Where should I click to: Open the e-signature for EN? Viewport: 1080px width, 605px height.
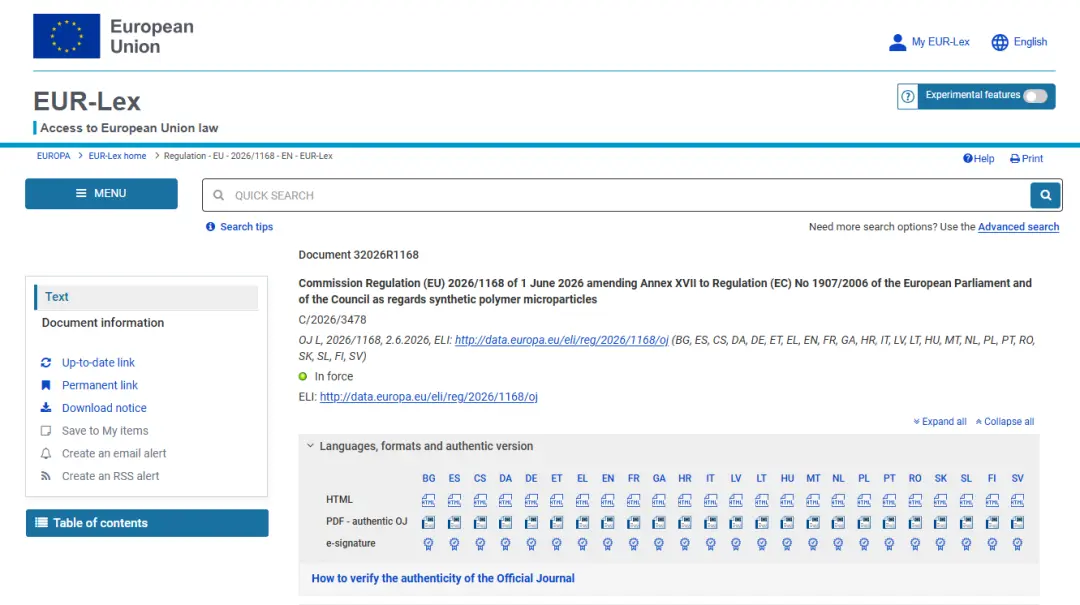click(x=608, y=544)
